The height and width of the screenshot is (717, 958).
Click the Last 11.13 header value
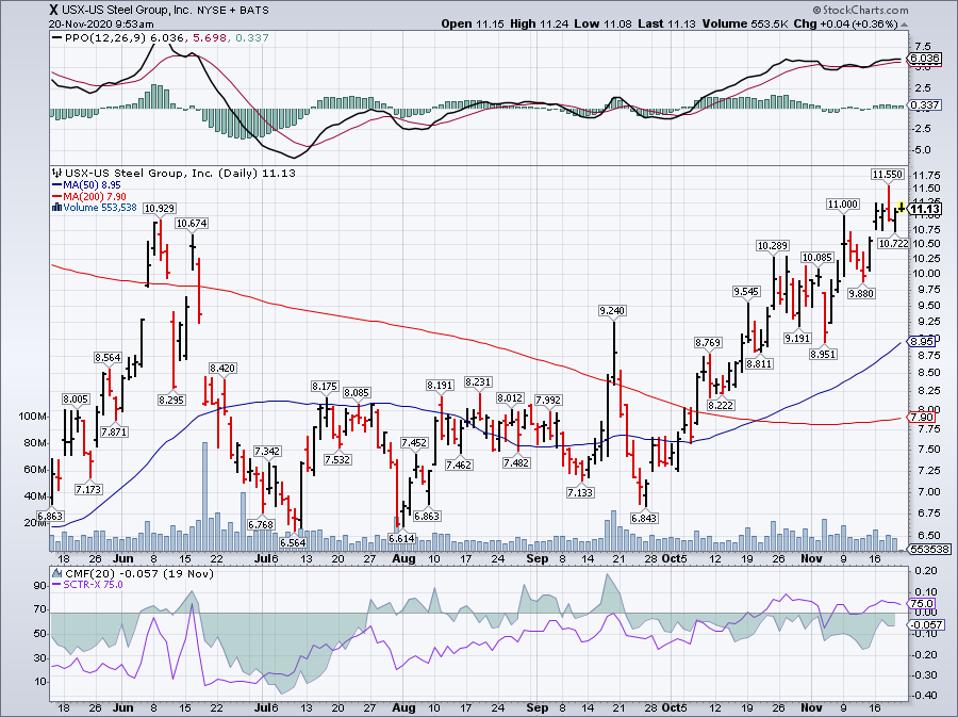click(666, 24)
